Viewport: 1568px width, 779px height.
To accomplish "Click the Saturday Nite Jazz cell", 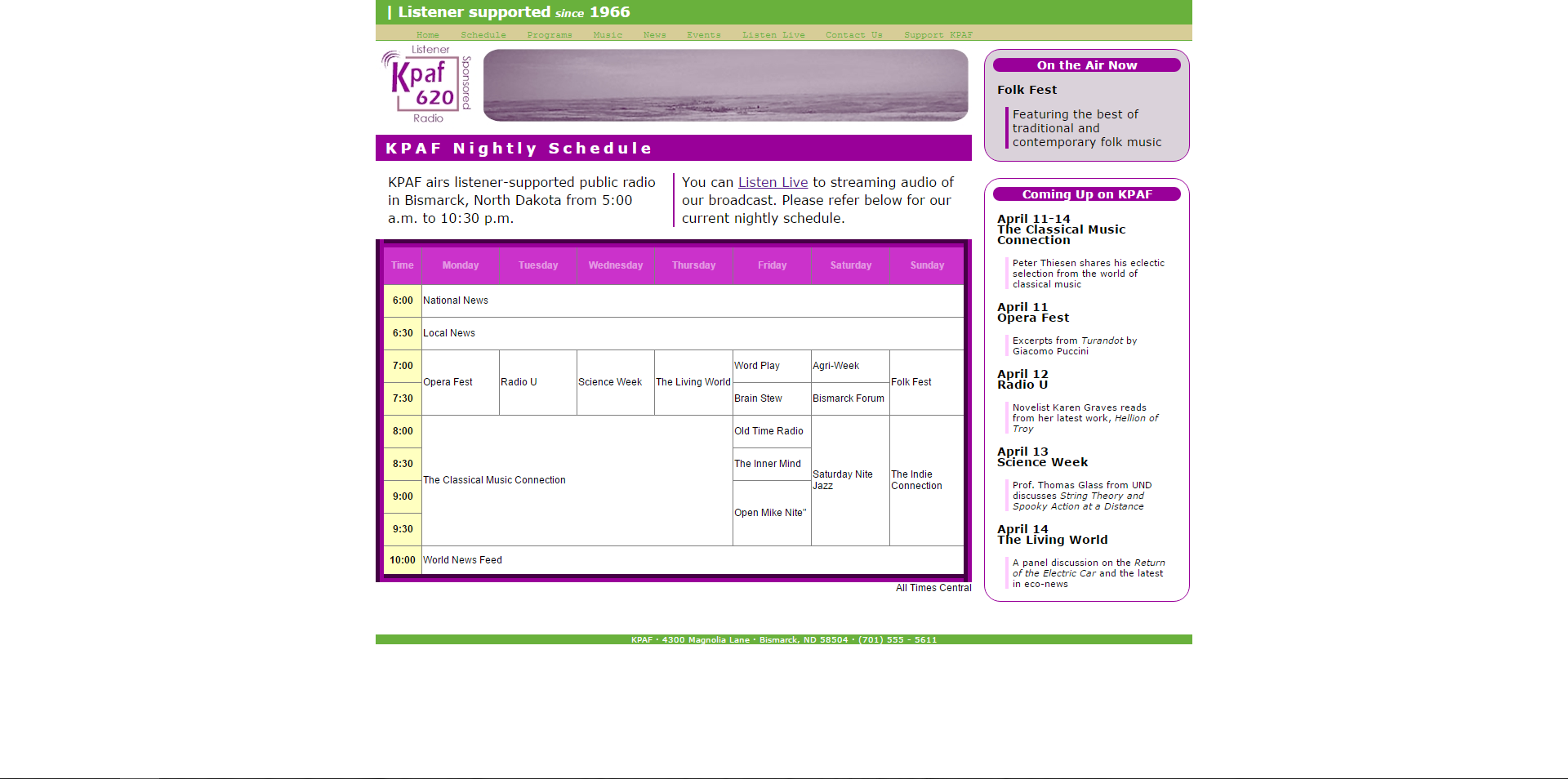I will pyautogui.click(x=850, y=480).
